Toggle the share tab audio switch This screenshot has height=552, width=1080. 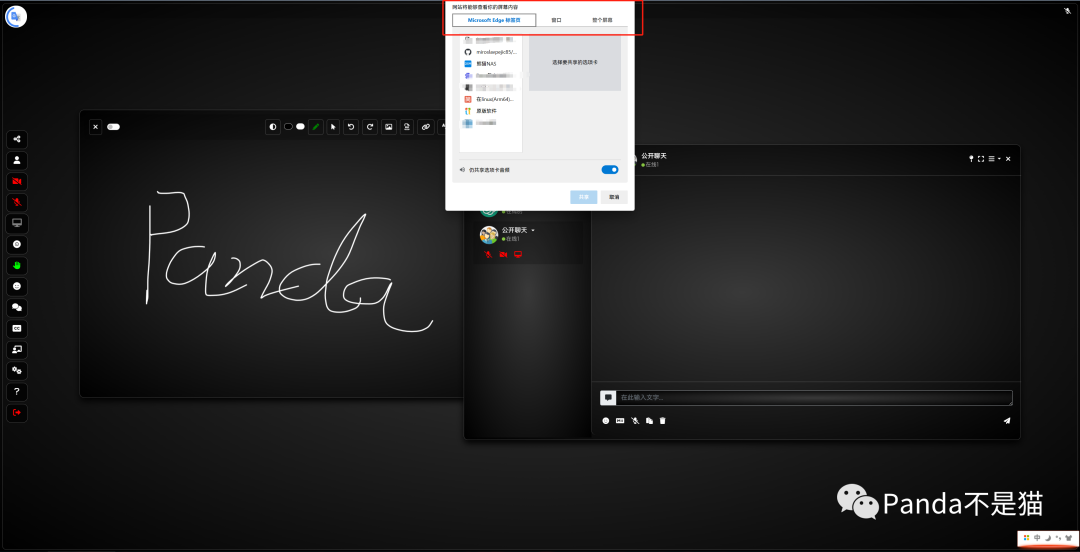coord(610,170)
